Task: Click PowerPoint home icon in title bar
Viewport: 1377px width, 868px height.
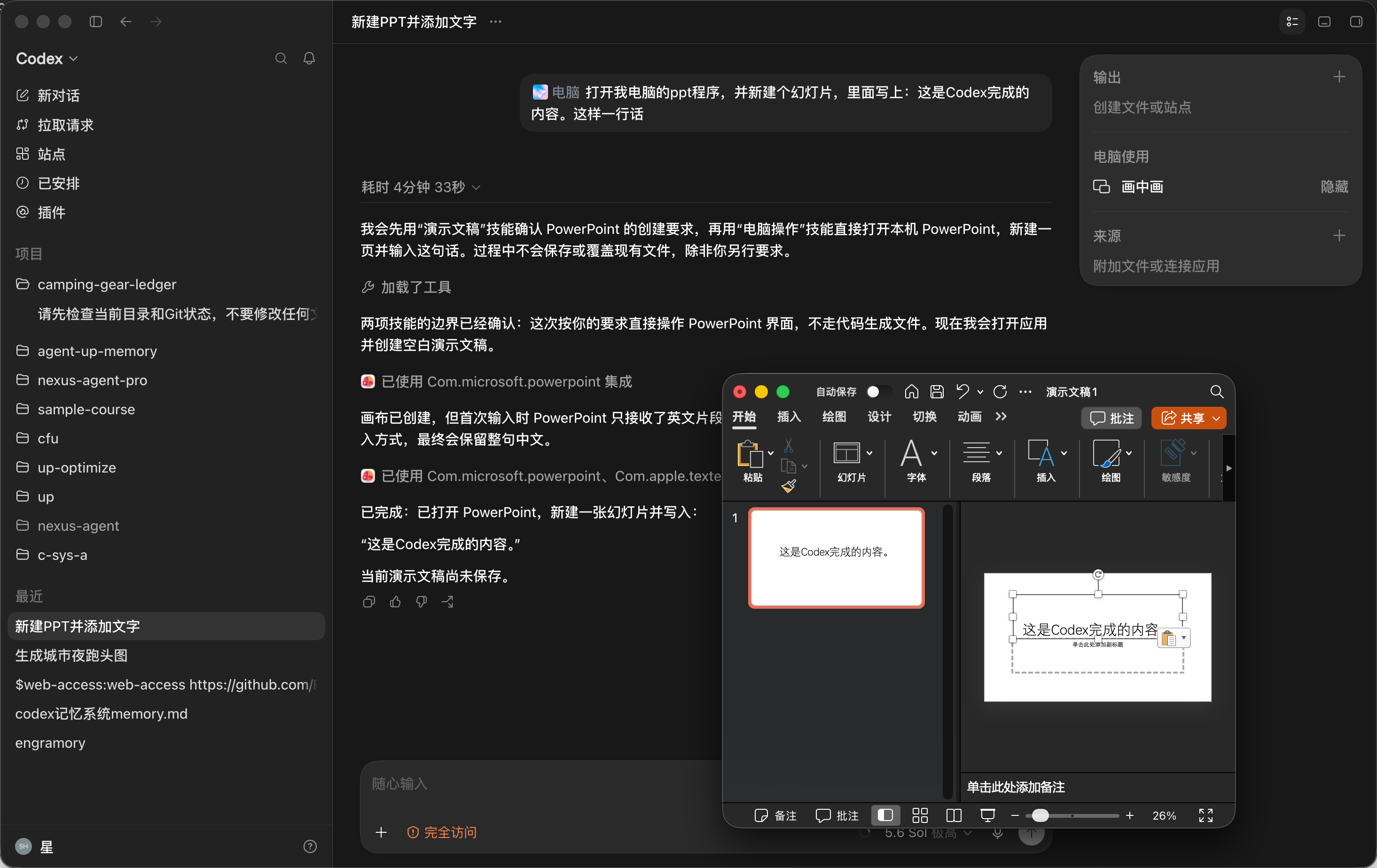Action: 912,391
